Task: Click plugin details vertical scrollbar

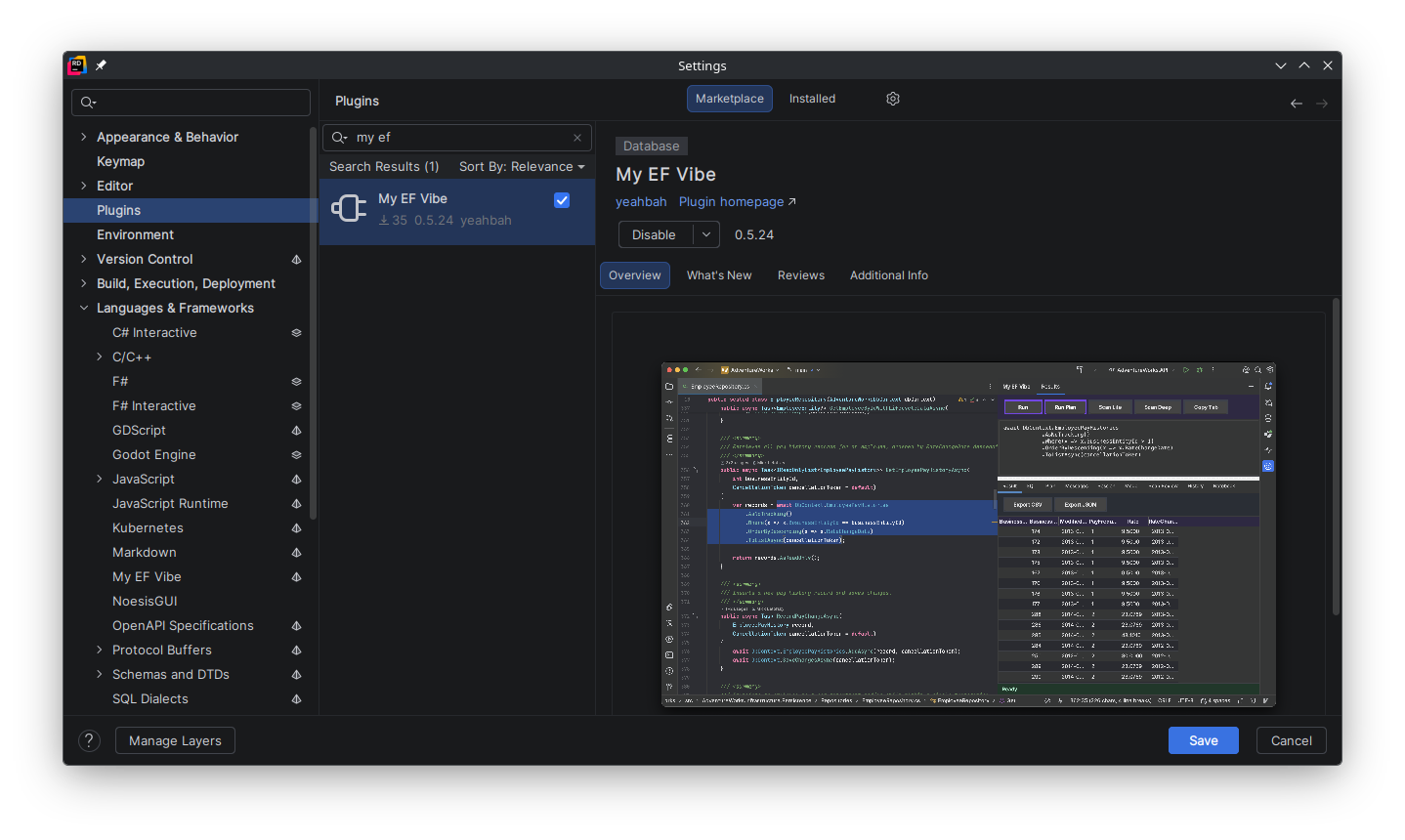Action: pos(1336,457)
